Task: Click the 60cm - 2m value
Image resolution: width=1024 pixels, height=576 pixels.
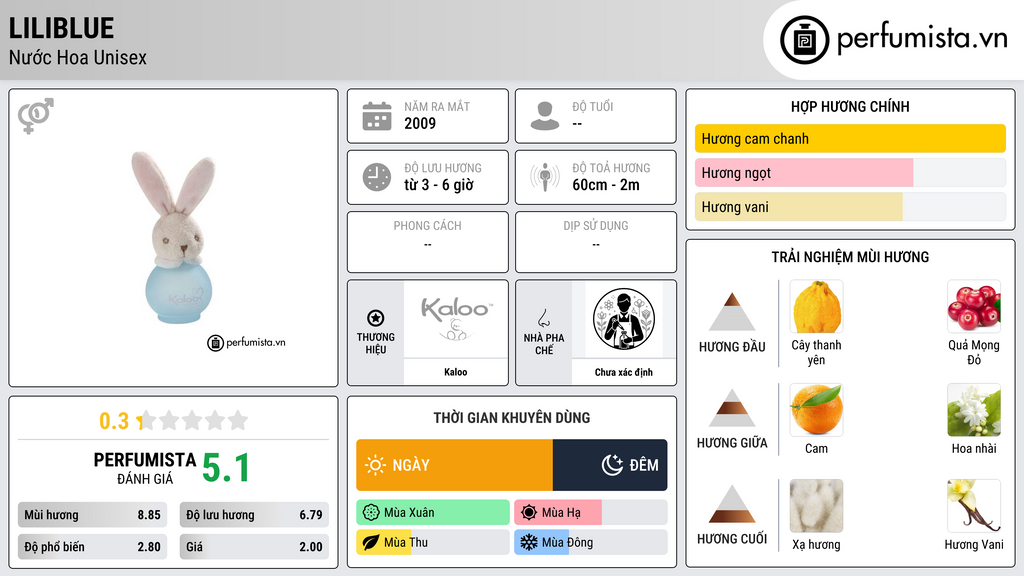Action: [606, 185]
